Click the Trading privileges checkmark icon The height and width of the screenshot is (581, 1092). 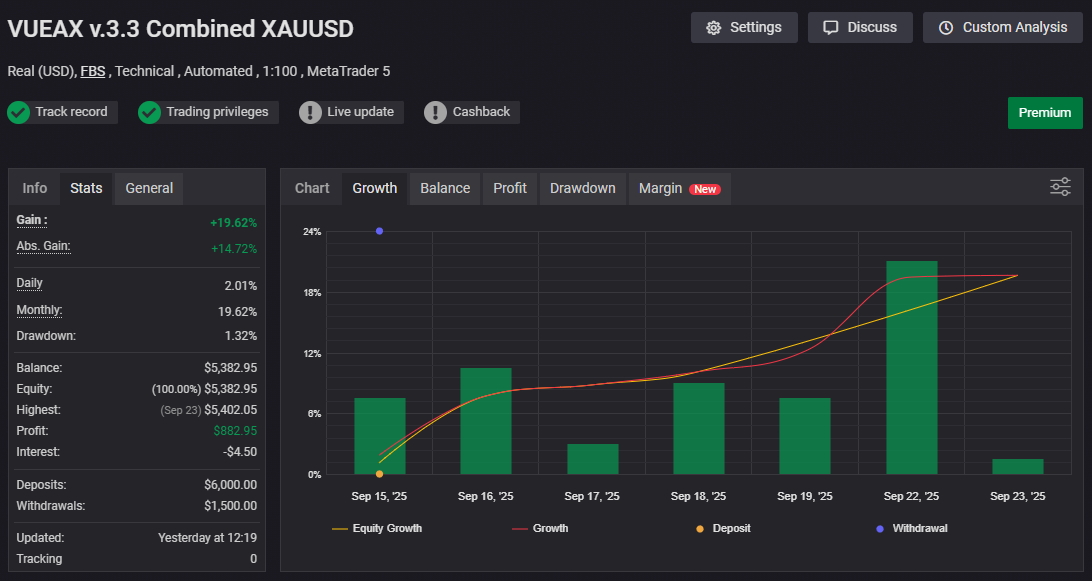[149, 111]
